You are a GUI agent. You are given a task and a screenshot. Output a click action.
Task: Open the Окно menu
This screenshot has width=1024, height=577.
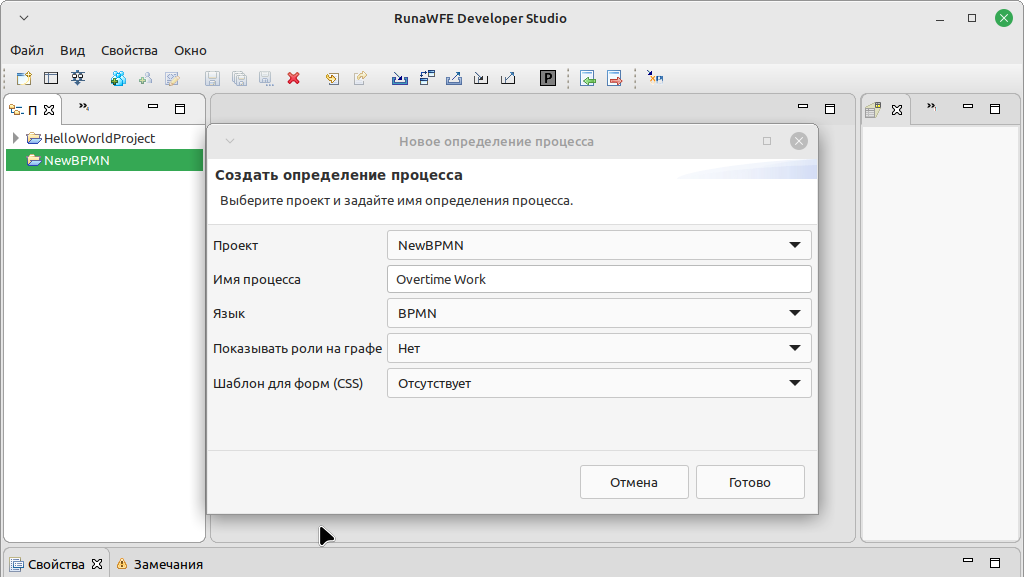tap(190, 50)
